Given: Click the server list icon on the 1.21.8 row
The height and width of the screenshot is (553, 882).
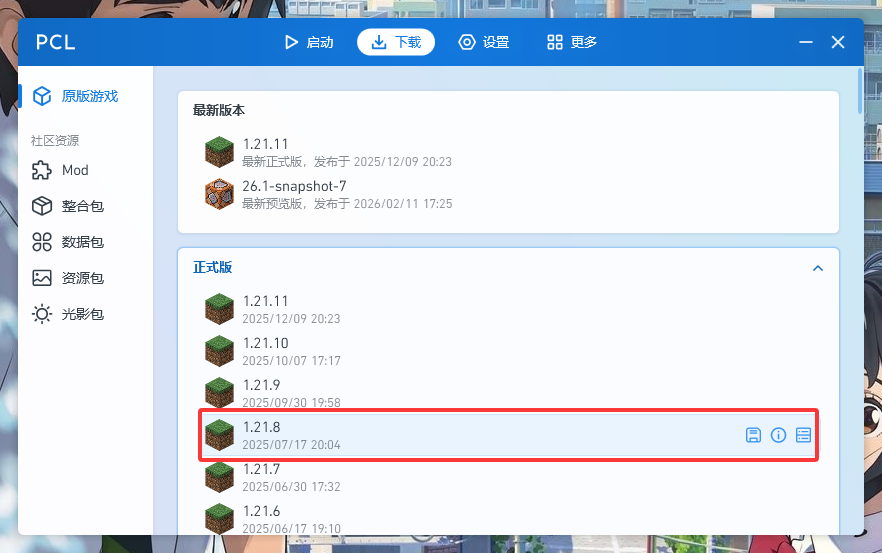Looking at the screenshot, I should 803,435.
